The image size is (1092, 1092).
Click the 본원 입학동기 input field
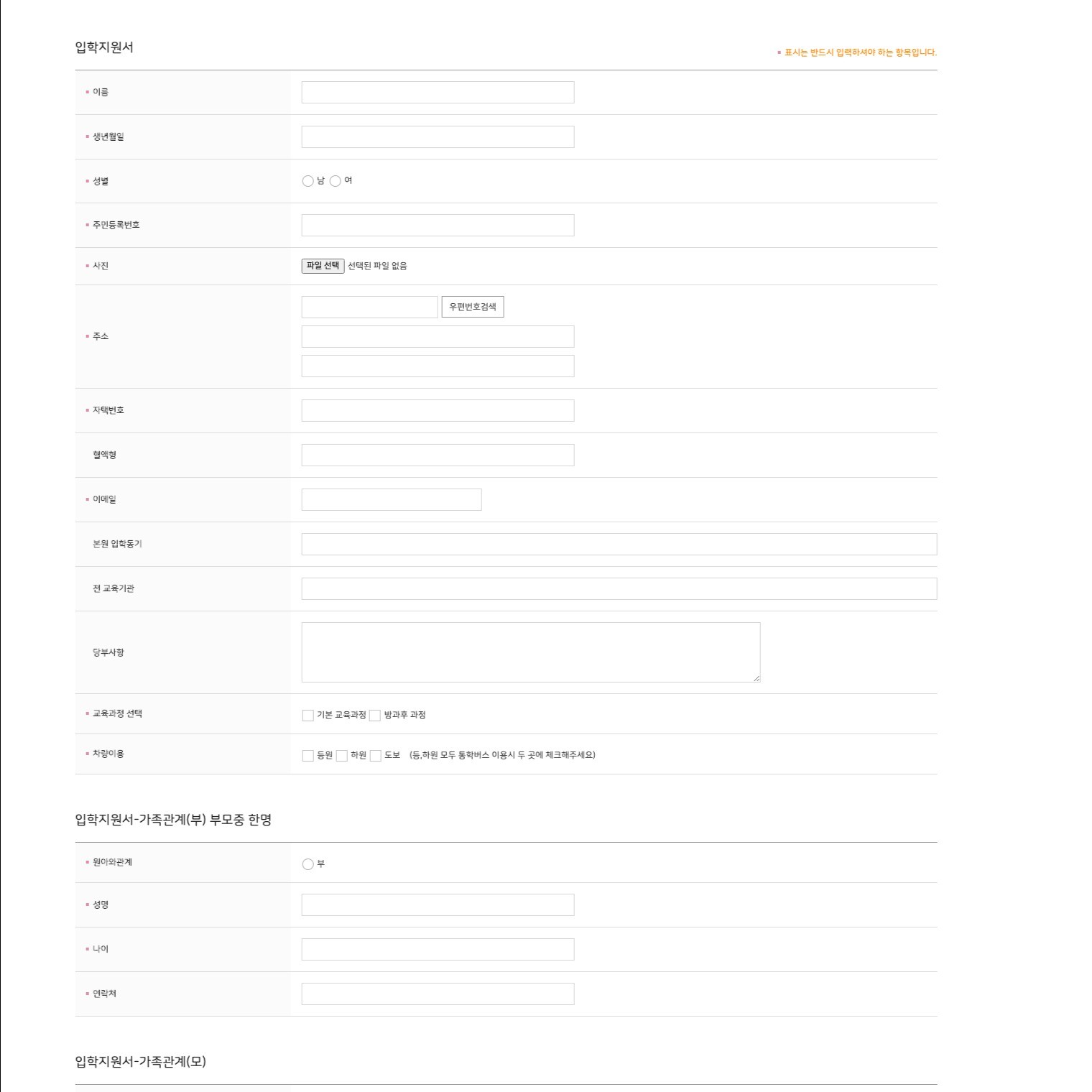point(619,544)
